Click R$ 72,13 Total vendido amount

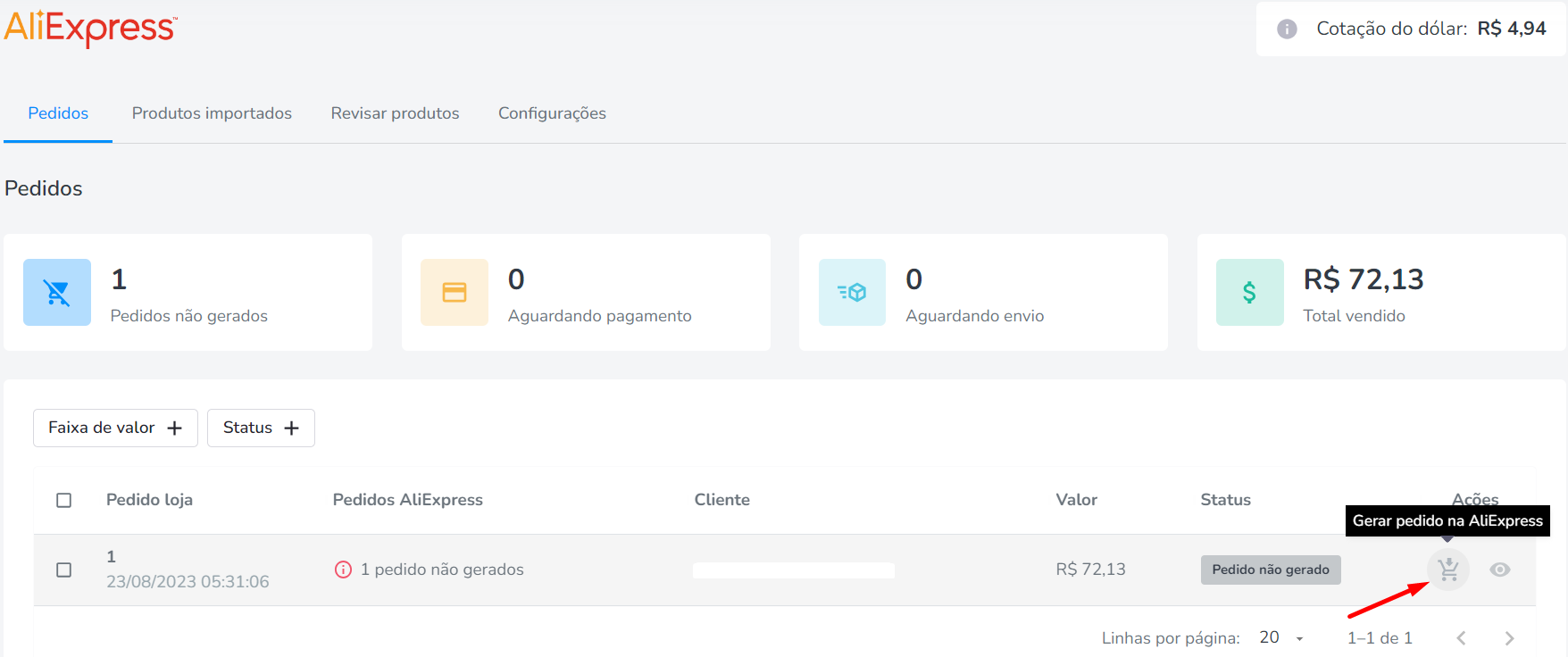pos(1364,279)
